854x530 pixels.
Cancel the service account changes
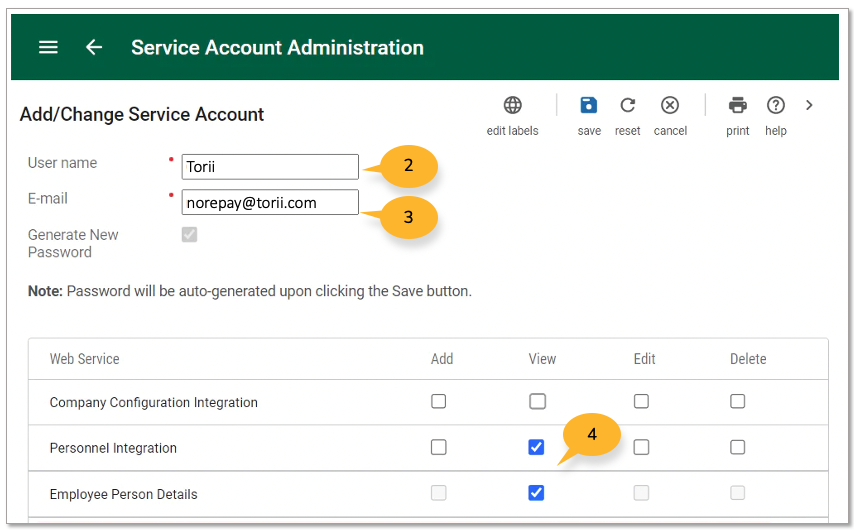coord(670,105)
